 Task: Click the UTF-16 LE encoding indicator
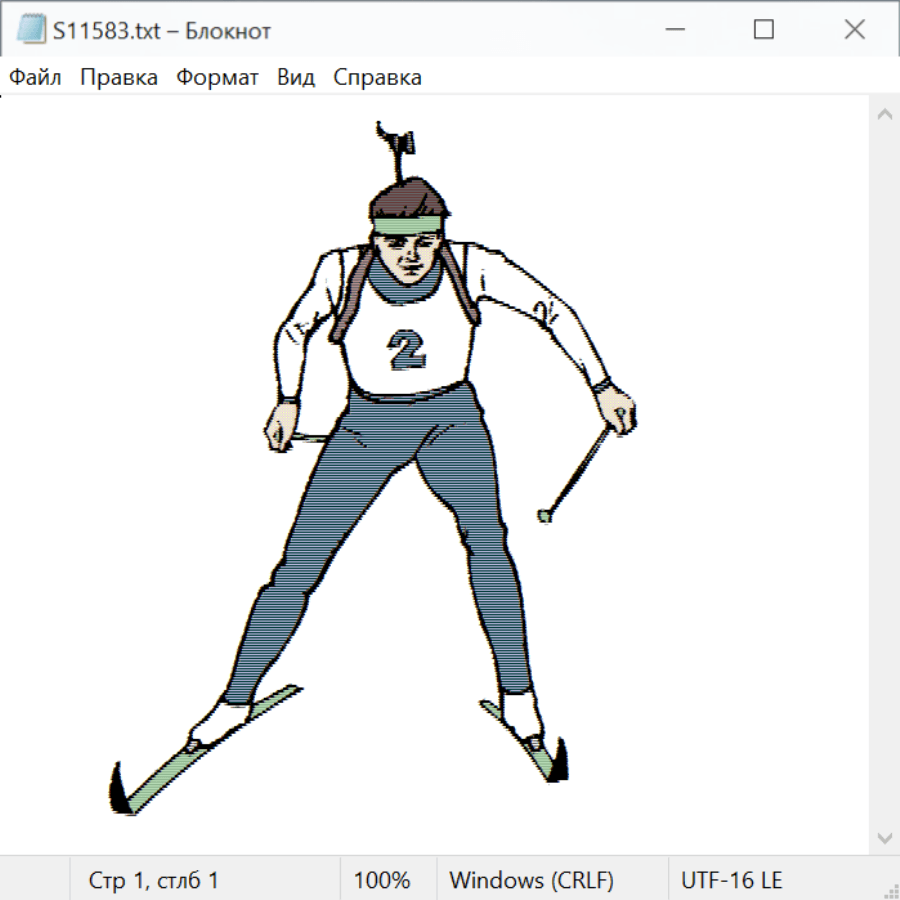pos(732,881)
